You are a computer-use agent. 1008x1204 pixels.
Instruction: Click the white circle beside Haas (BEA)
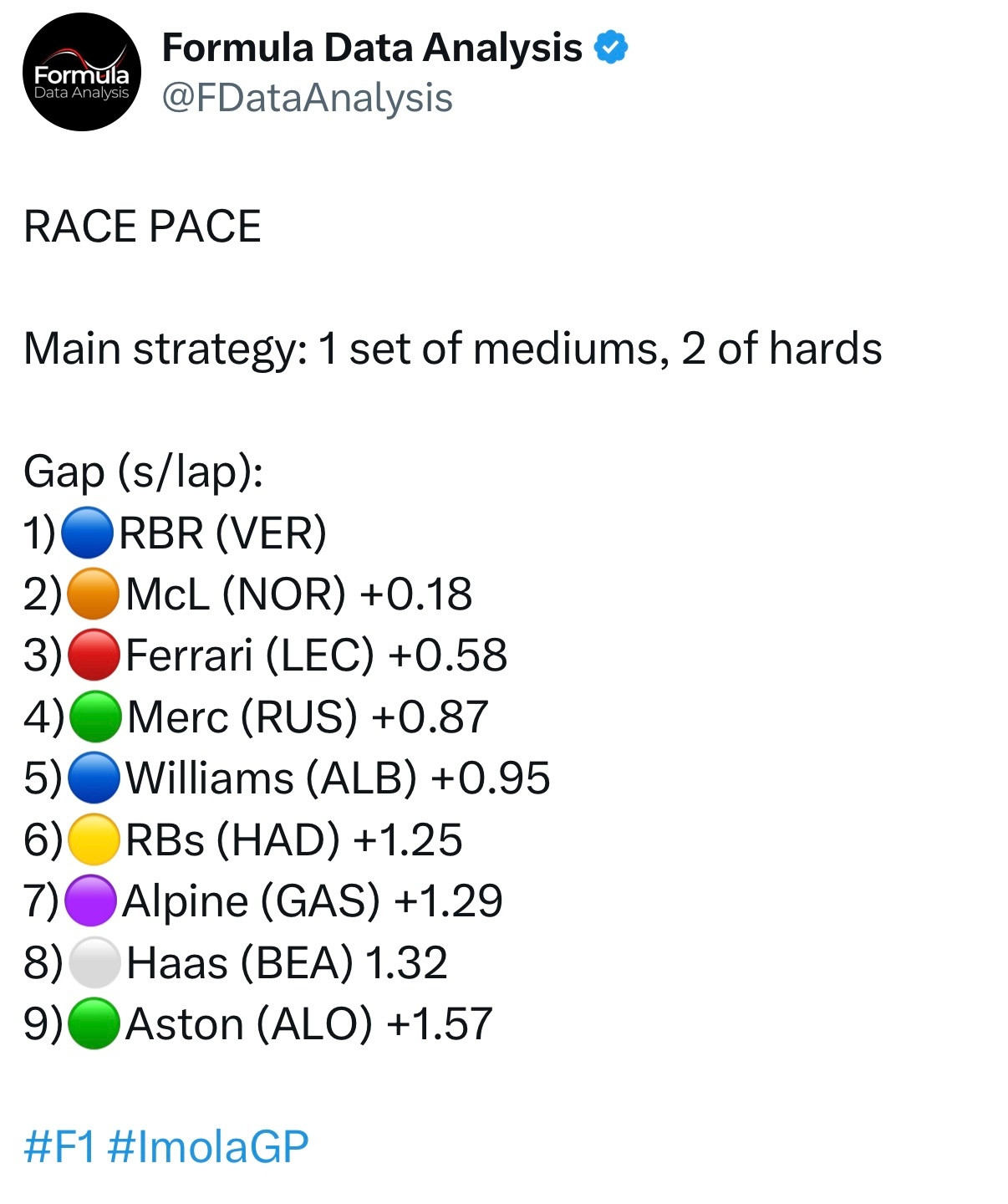(94, 962)
